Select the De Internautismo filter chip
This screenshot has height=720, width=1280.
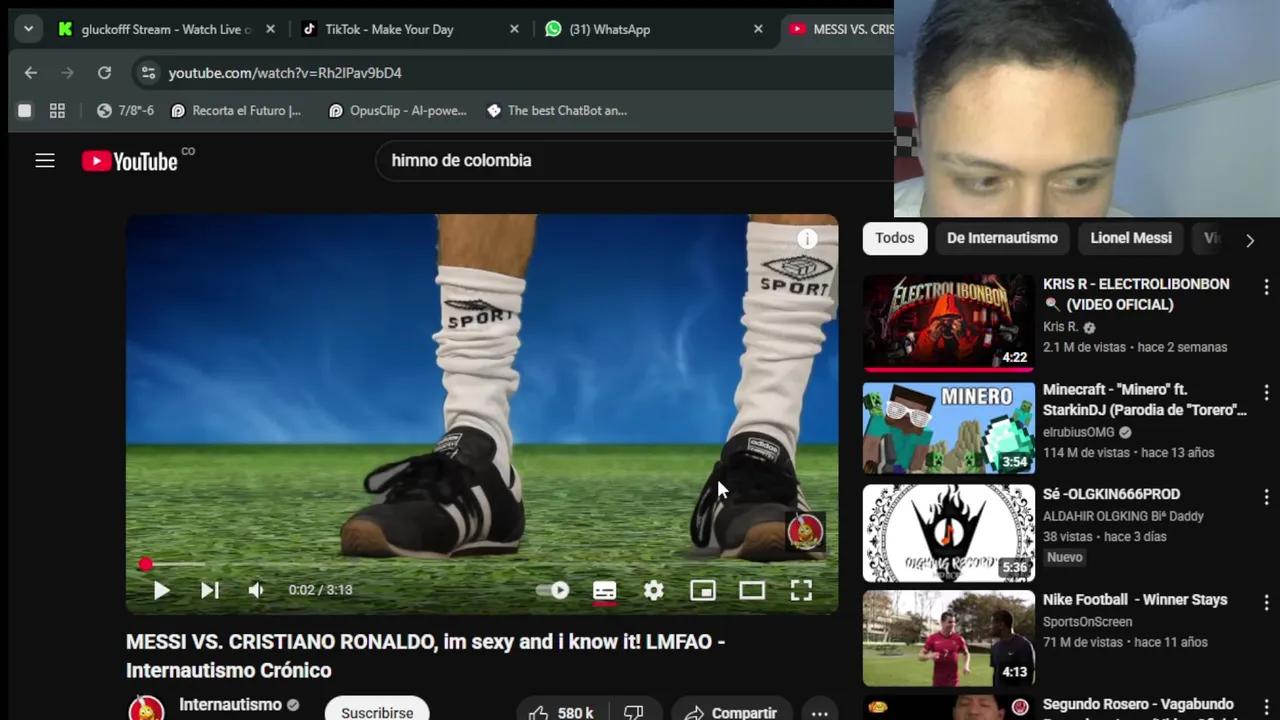1002,238
